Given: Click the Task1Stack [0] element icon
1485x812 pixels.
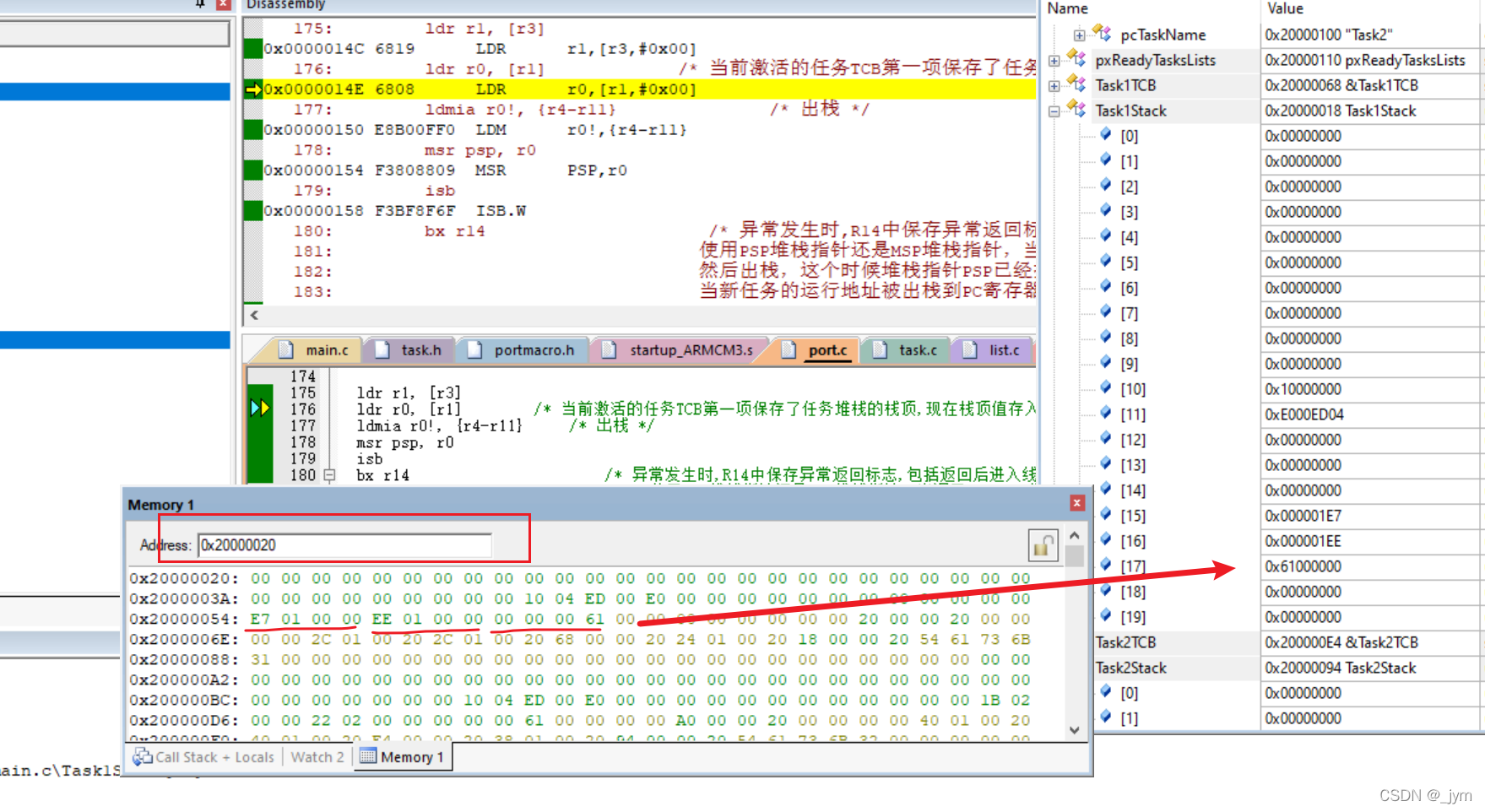Looking at the screenshot, I should (1105, 134).
